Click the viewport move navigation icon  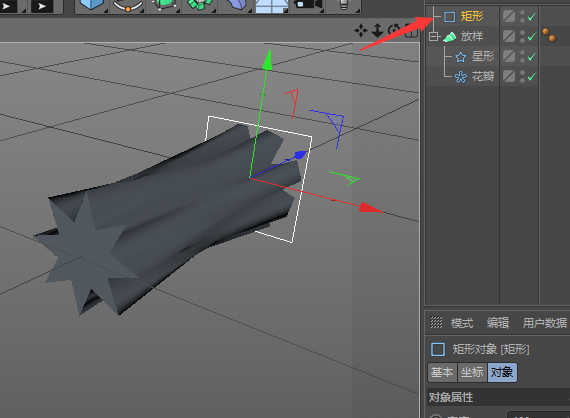click(361, 31)
